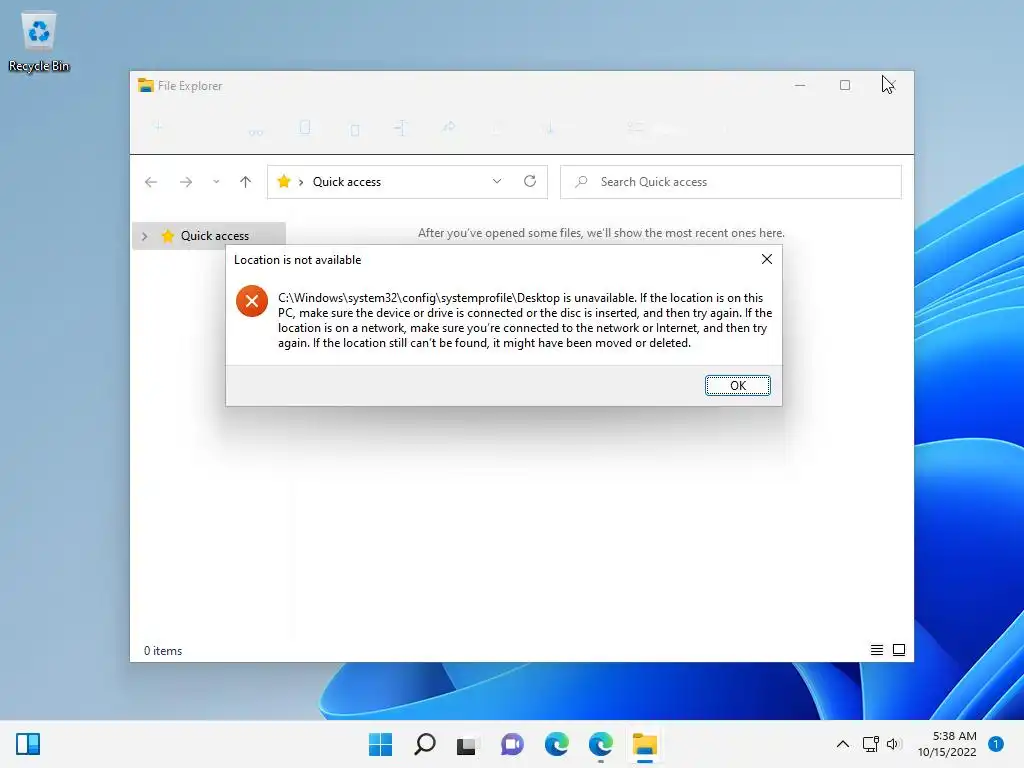Click the faded Rename toolbar icon
The height and width of the screenshot is (768, 1024).
[x=401, y=127]
